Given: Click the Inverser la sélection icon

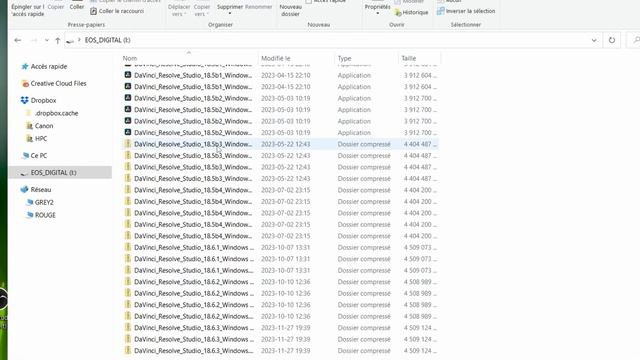Looking at the screenshot, I should coord(440,11).
